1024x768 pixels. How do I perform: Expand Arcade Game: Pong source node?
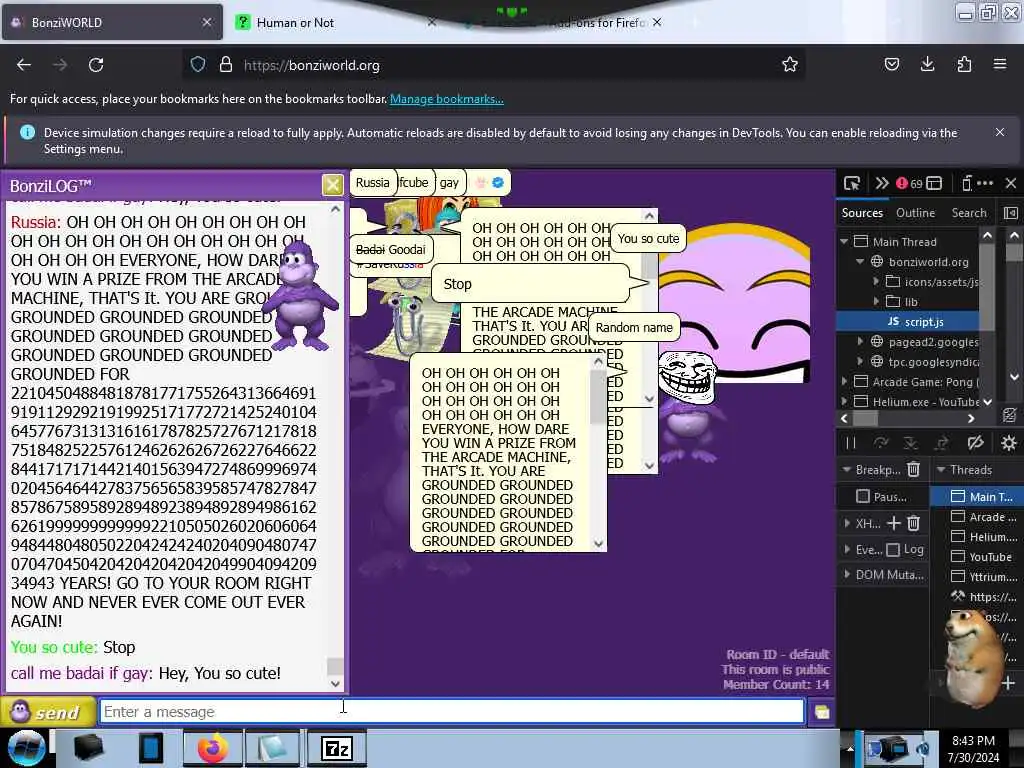[844, 381]
